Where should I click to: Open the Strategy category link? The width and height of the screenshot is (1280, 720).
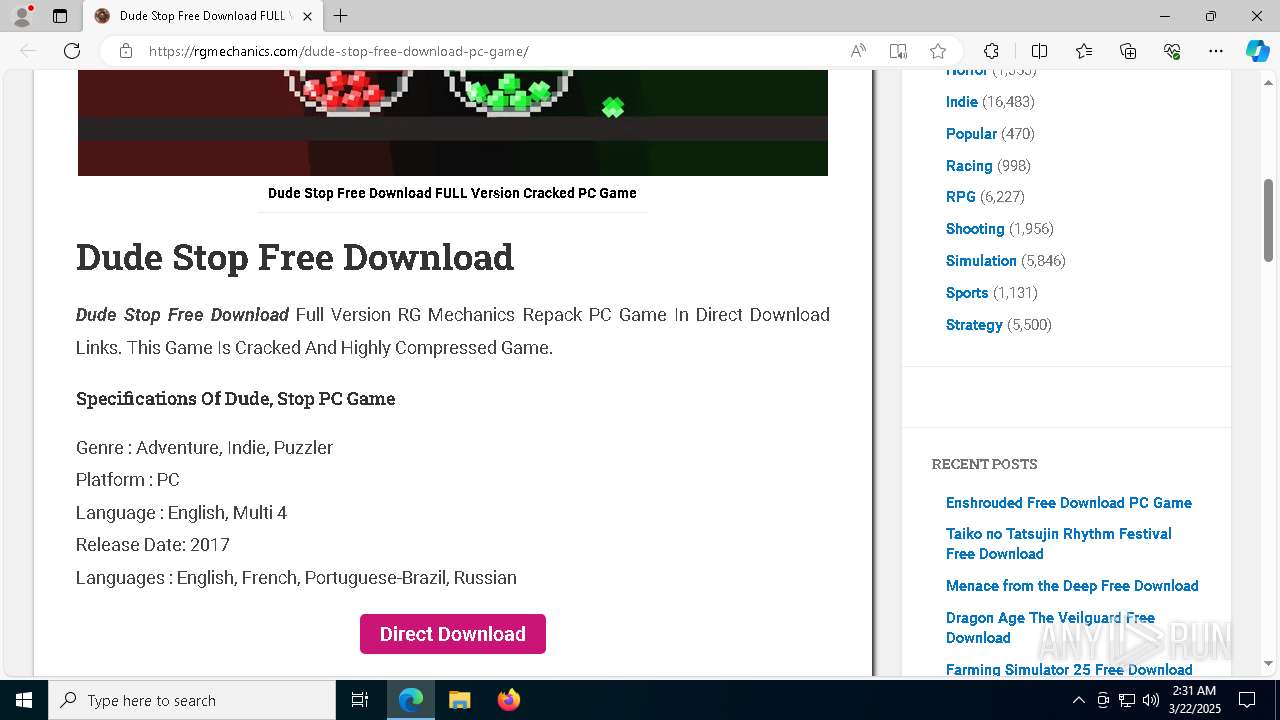[974, 325]
